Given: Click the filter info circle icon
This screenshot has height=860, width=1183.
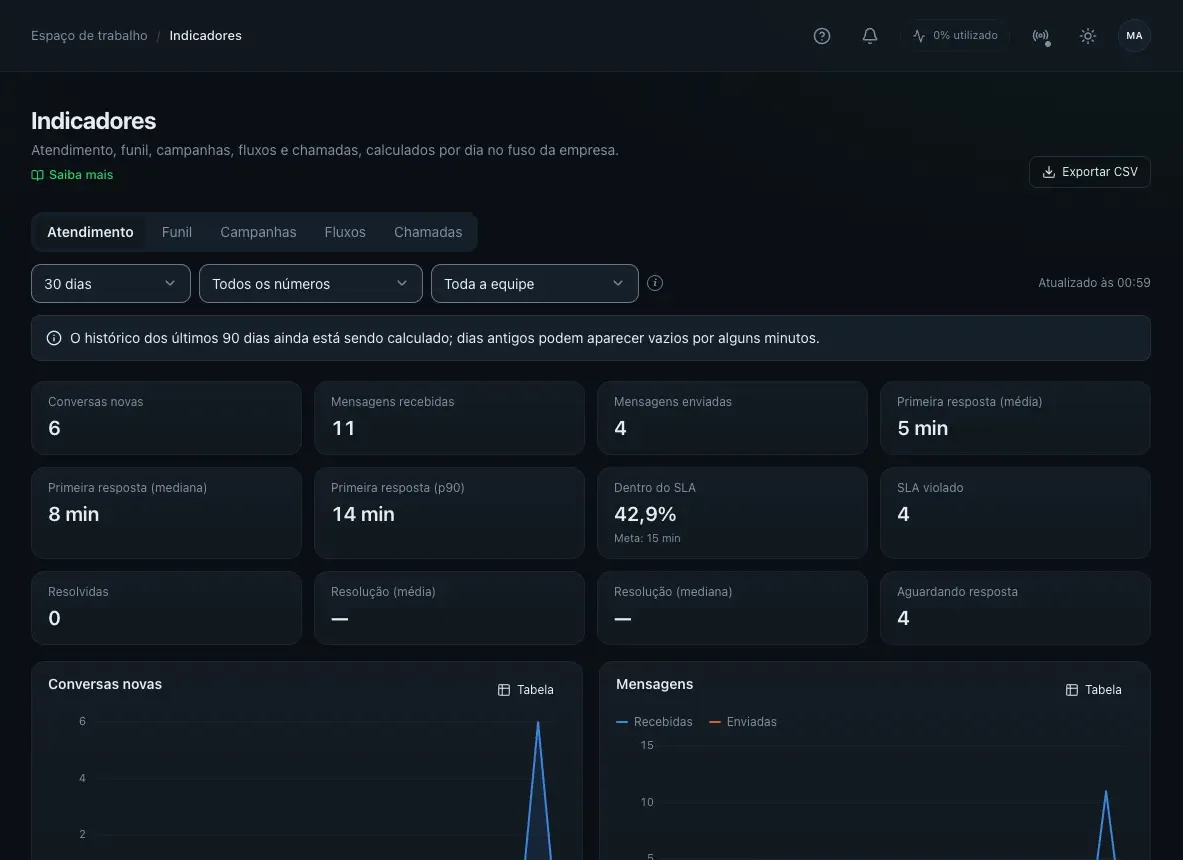Looking at the screenshot, I should (655, 283).
